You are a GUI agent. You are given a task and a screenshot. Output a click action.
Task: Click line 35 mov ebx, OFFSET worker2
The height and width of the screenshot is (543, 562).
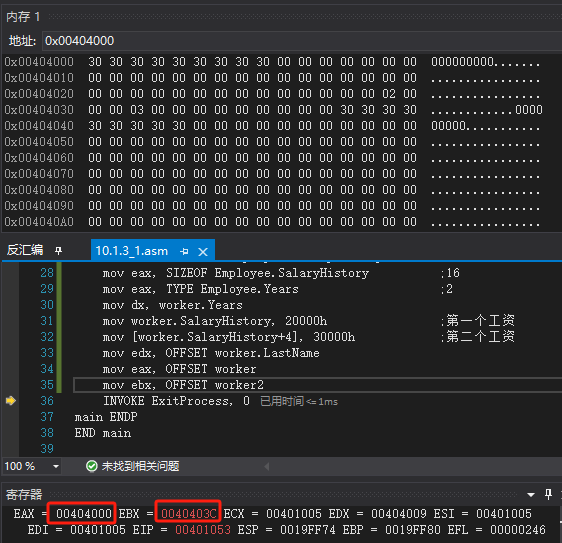(183, 385)
